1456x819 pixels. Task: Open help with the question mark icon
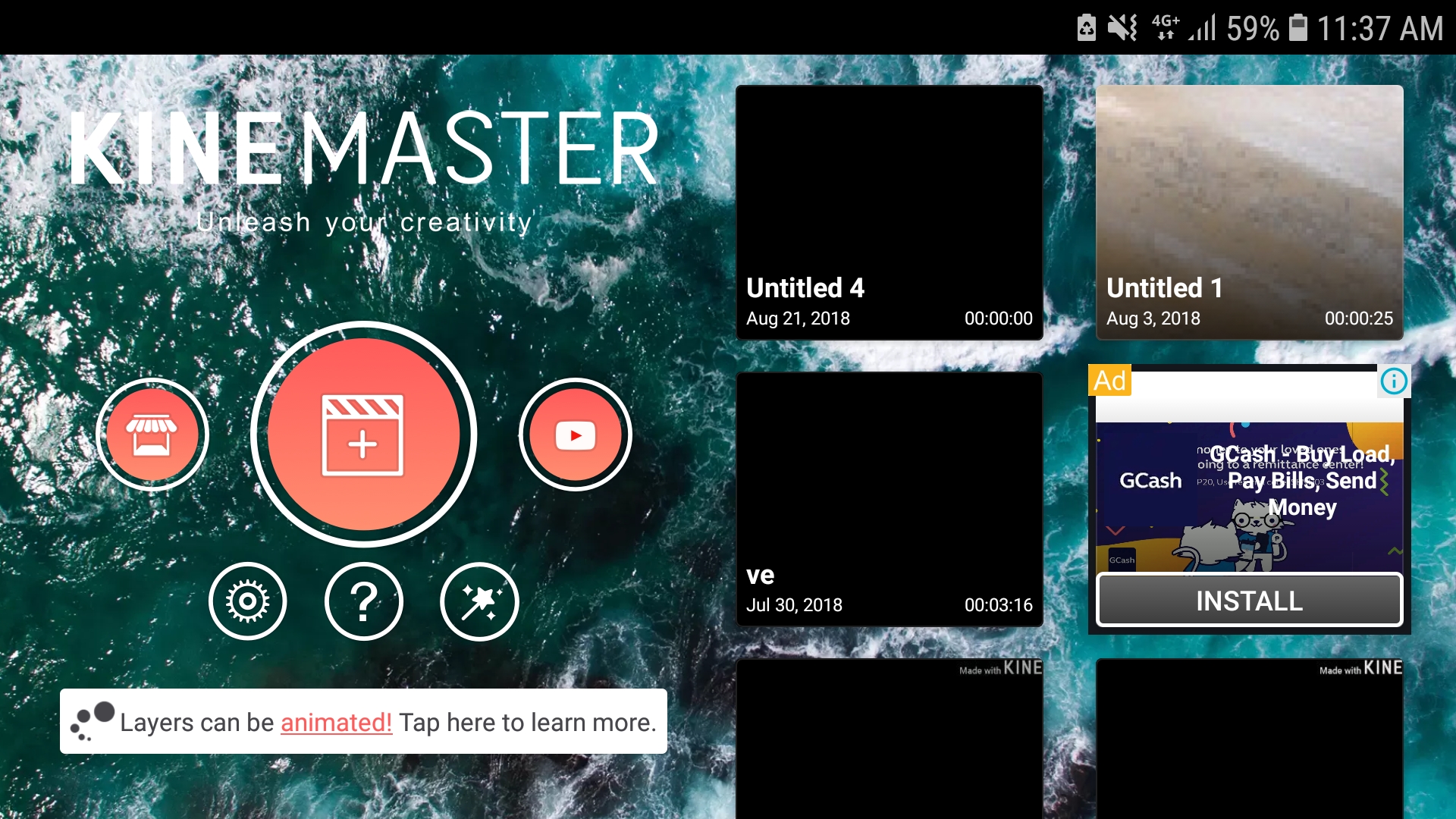point(364,601)
